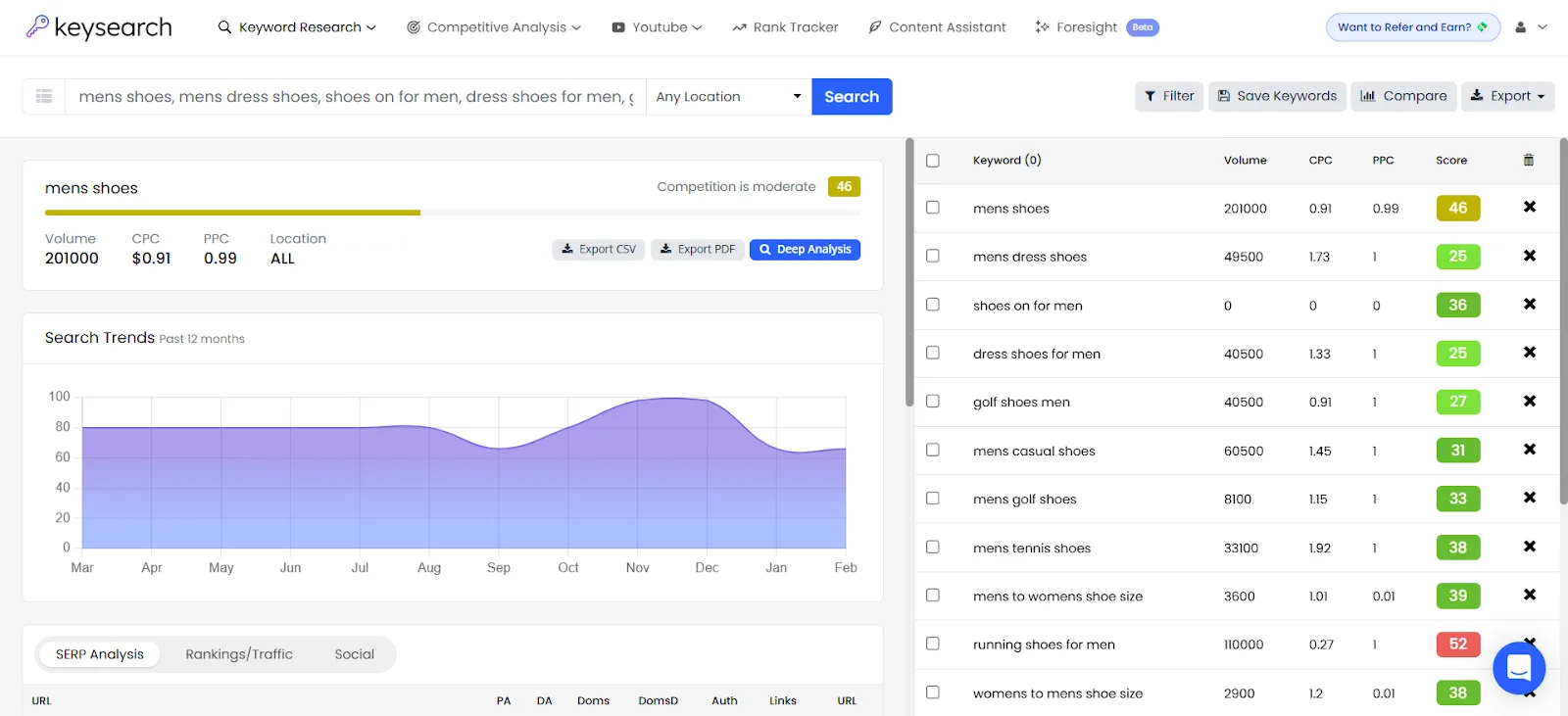Switch to SERP Analysis tab

pyautogui.click(x=100, y=654)
